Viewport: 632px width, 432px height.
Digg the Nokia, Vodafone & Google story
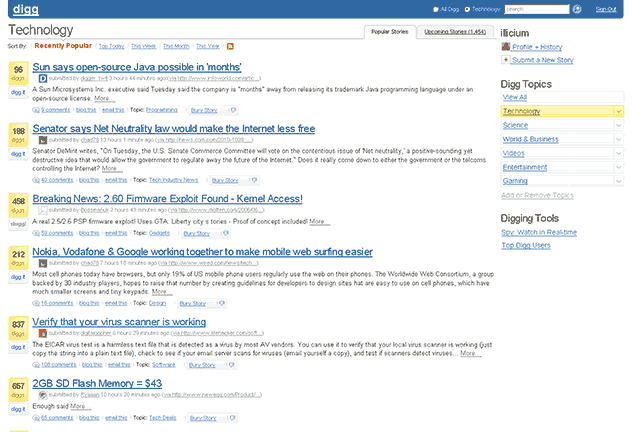pos(18,277)
